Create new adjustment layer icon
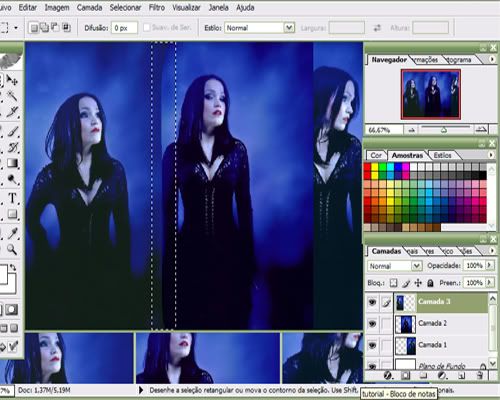The image size is (500, 400). (x=442, y=376)
